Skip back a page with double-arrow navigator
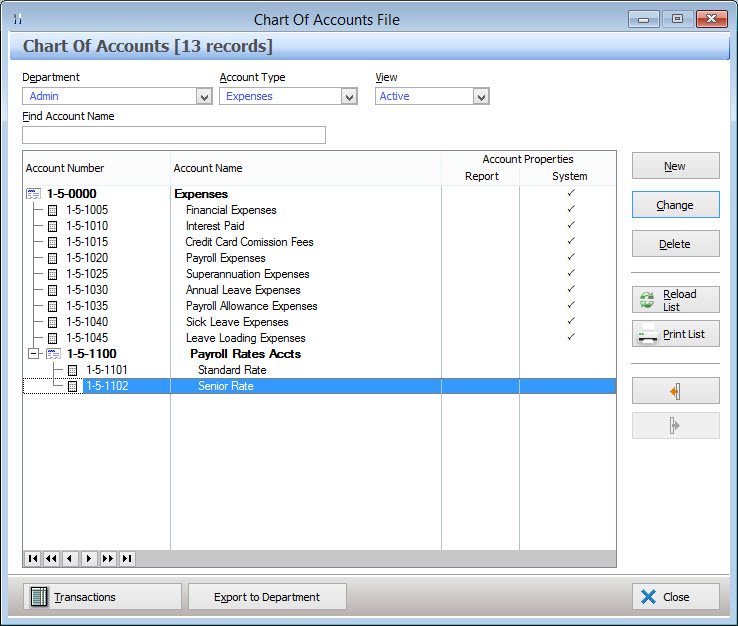The width and height of the screenshot is (738, 626). (51, 559)
